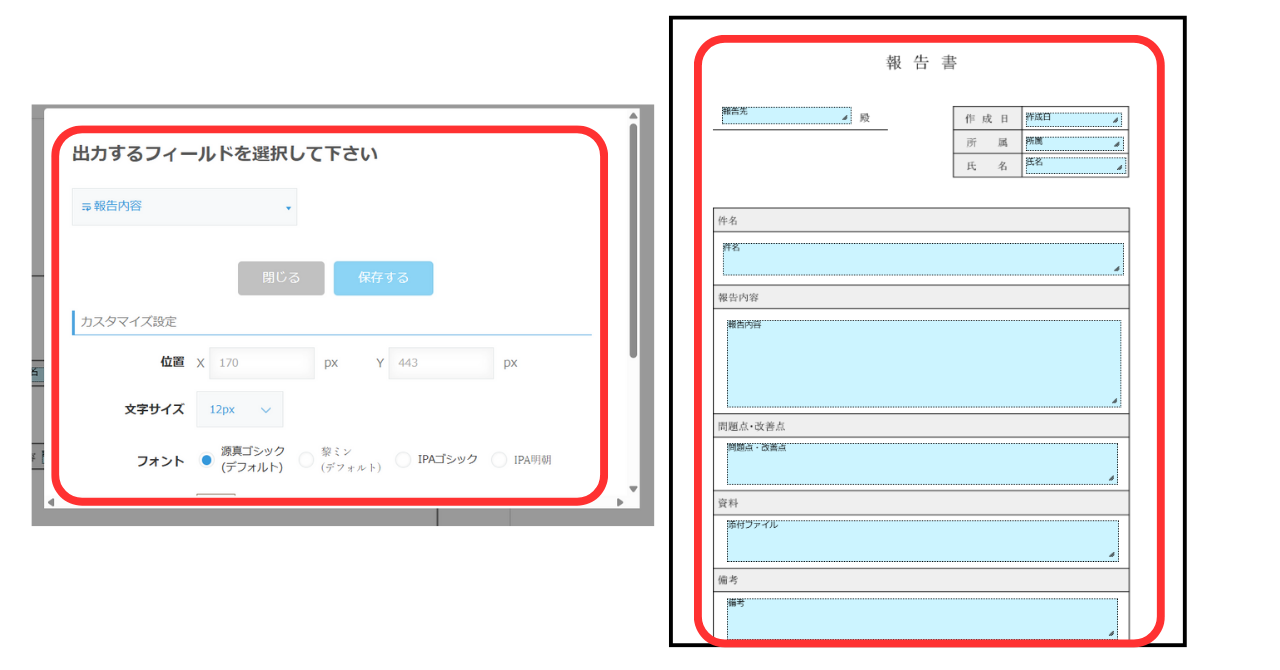Viewport: 1280px width, 670px height.
Task: Click the 文字サイズ label
Action: [x=154, y=409]
